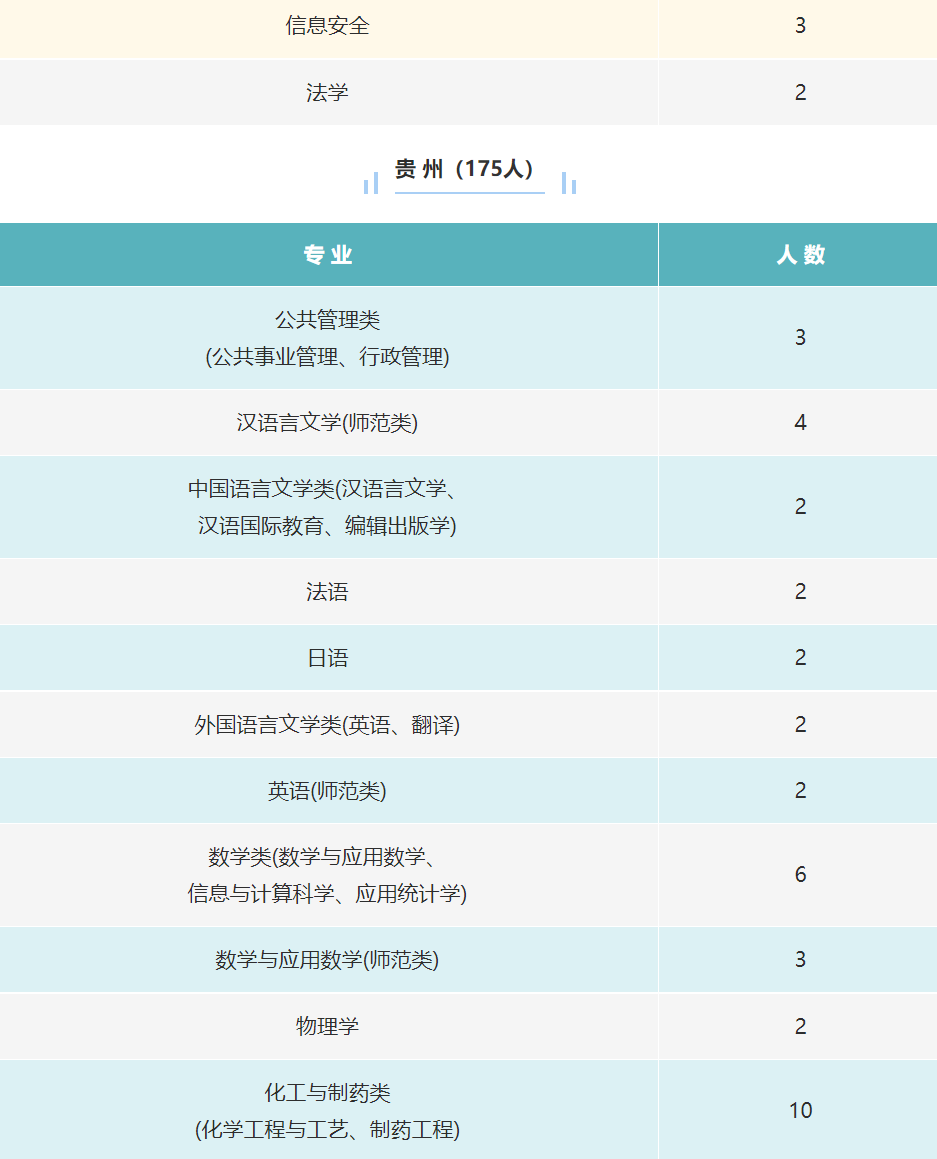This screenshot has height=1159, width=937.
Task: Click 汉语言文学(师范类) row
Action: click(468, 423)
